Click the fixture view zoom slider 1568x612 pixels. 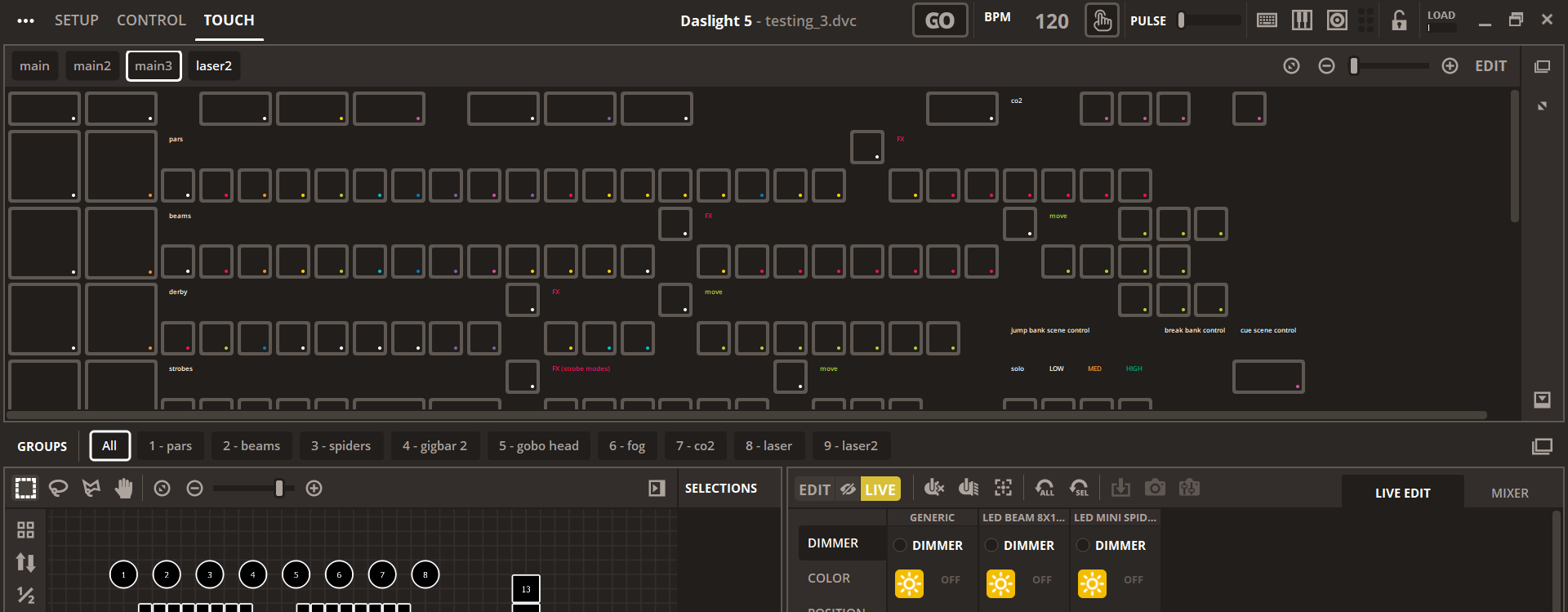(x=254, y=489)
